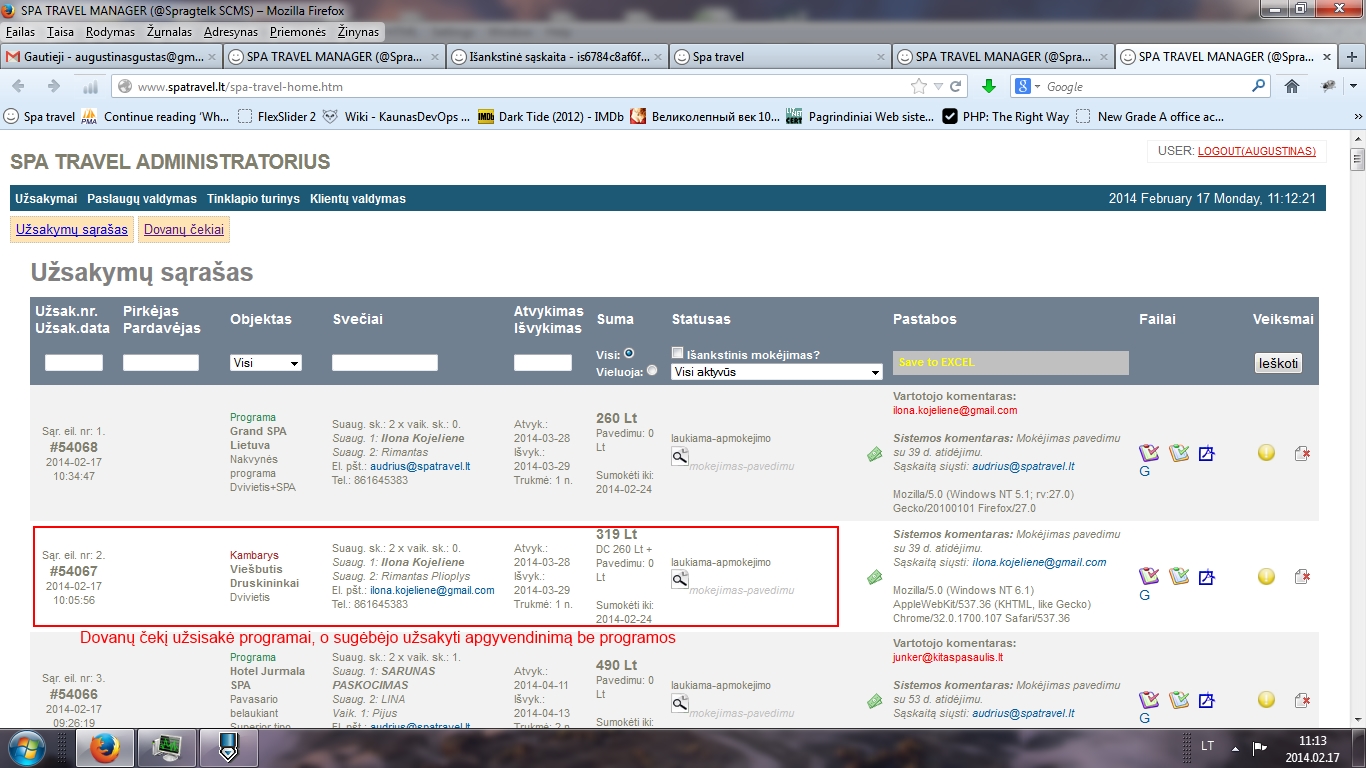Click the delete document icon for order #54068

tap(1302, 453)
